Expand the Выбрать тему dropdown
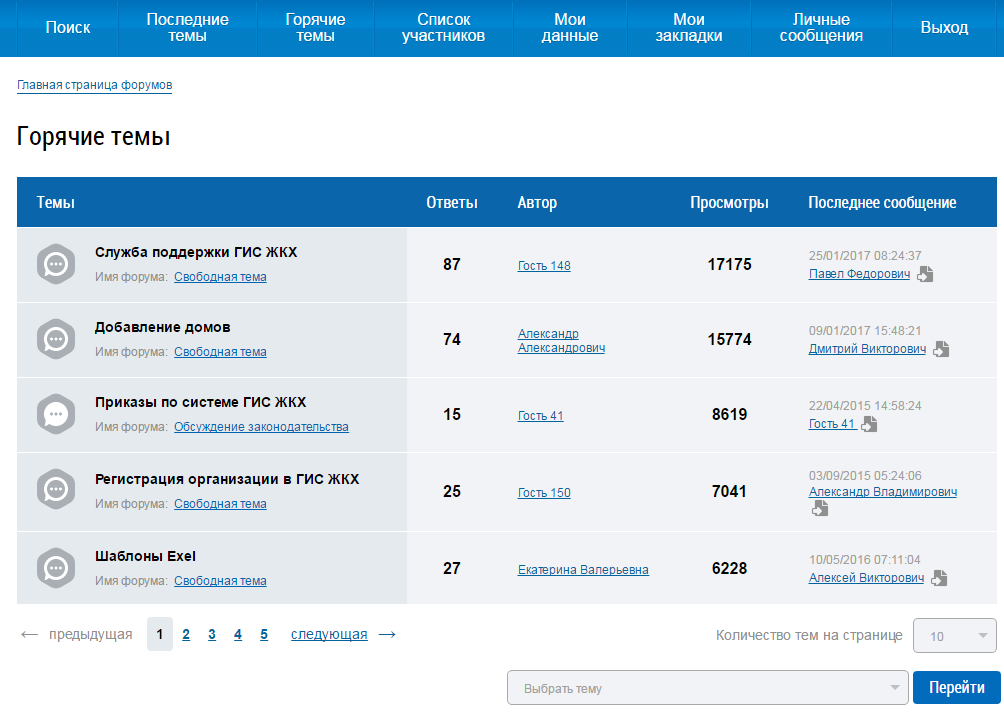This screenshot has width=1004, height=714. click(x=708, y=688)
